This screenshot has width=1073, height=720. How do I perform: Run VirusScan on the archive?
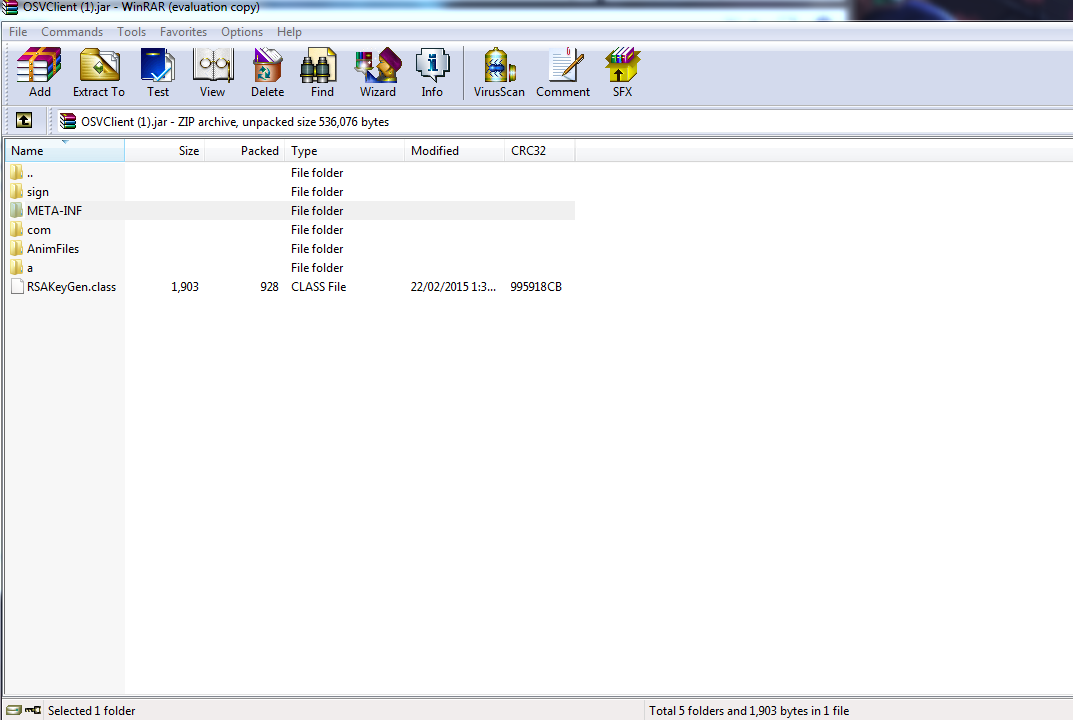click(x=500, y=65)
